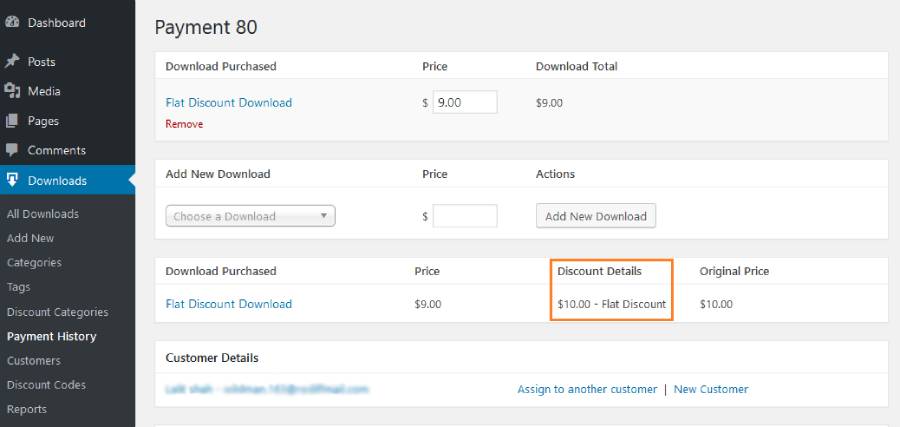Click the New Customer link

710,389
